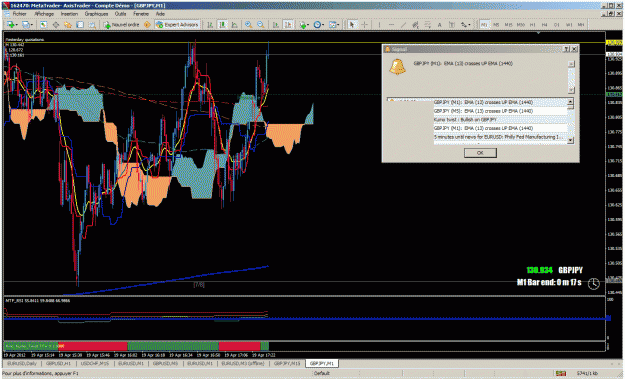Click the Nouvel ordre button
This screenshot has width=625, height=379.
click(x=121, y=25)
